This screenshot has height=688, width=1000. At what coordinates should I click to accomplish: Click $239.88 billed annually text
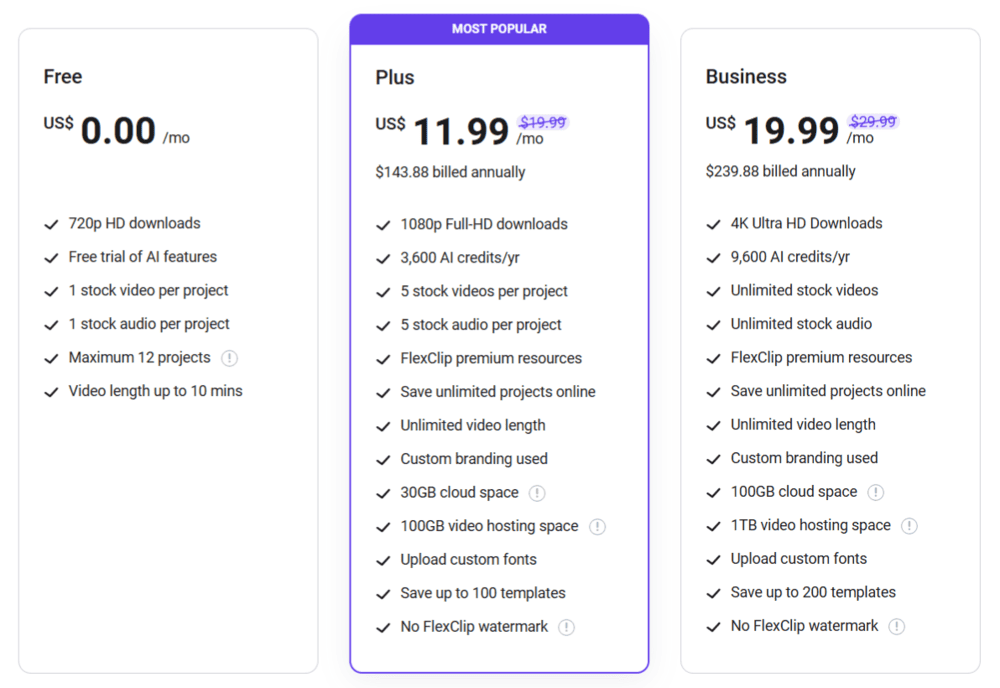[x=780, y=171]
